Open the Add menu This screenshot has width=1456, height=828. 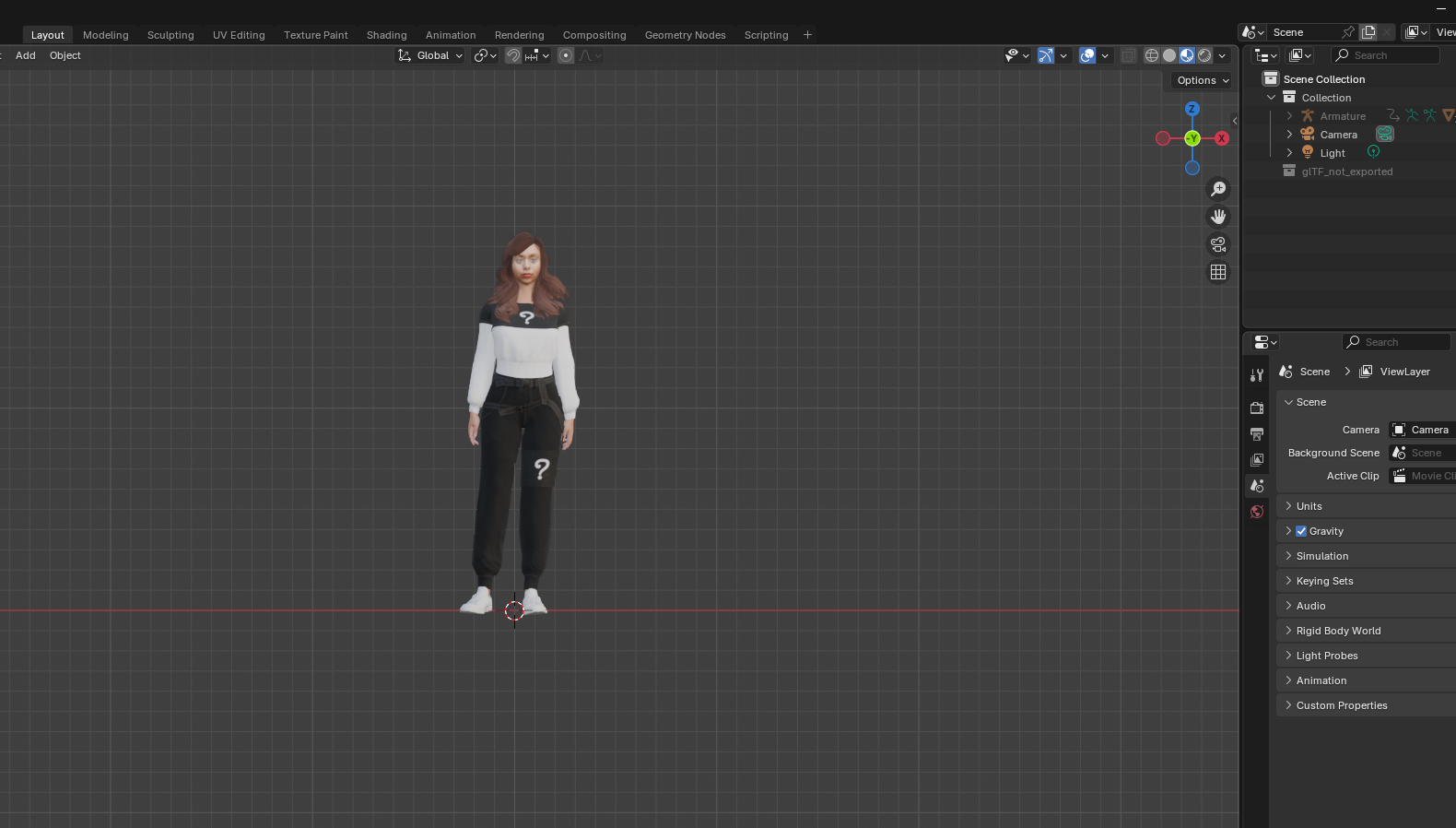coord(26,55)
